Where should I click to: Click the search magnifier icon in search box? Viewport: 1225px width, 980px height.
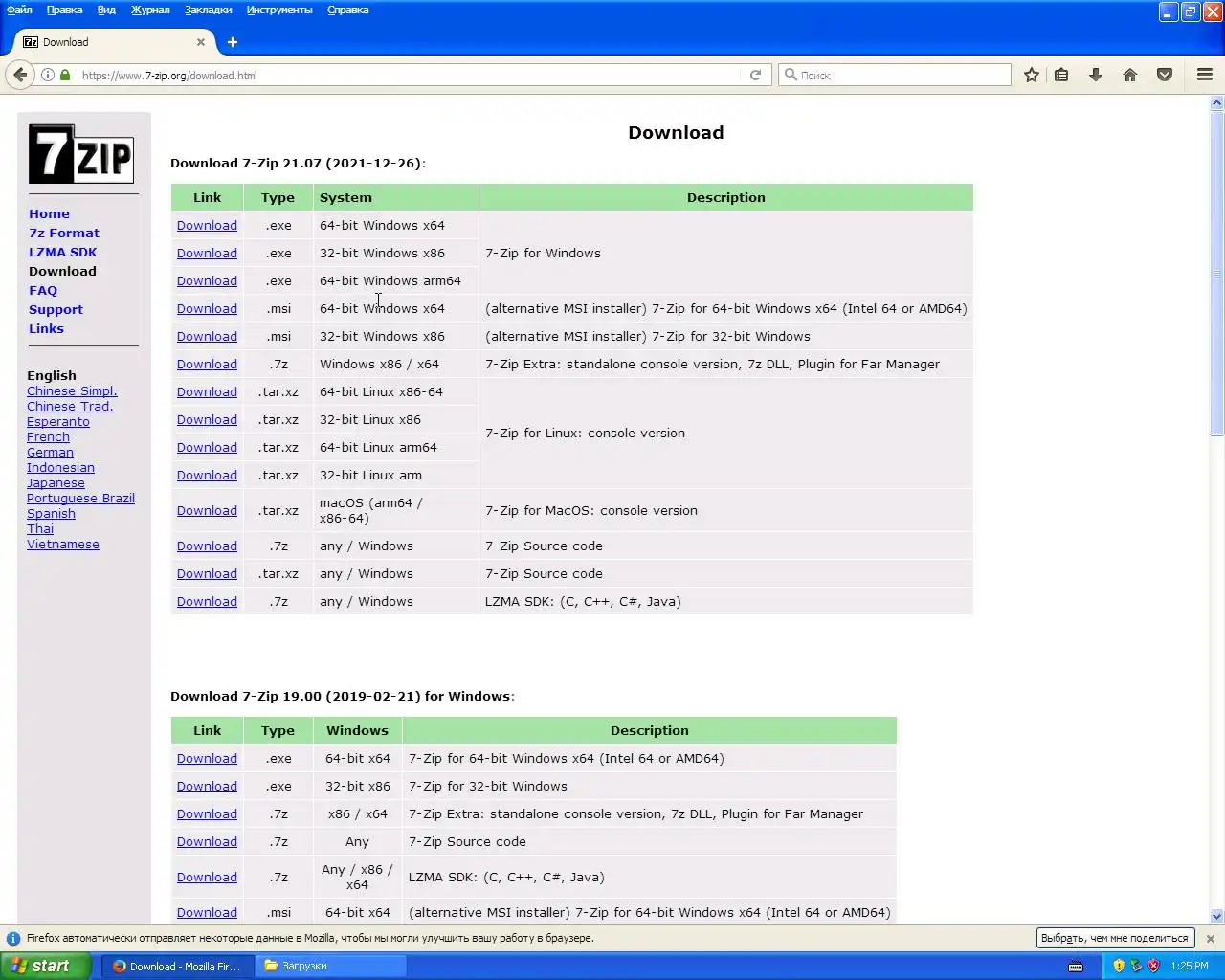coord(791,75)
